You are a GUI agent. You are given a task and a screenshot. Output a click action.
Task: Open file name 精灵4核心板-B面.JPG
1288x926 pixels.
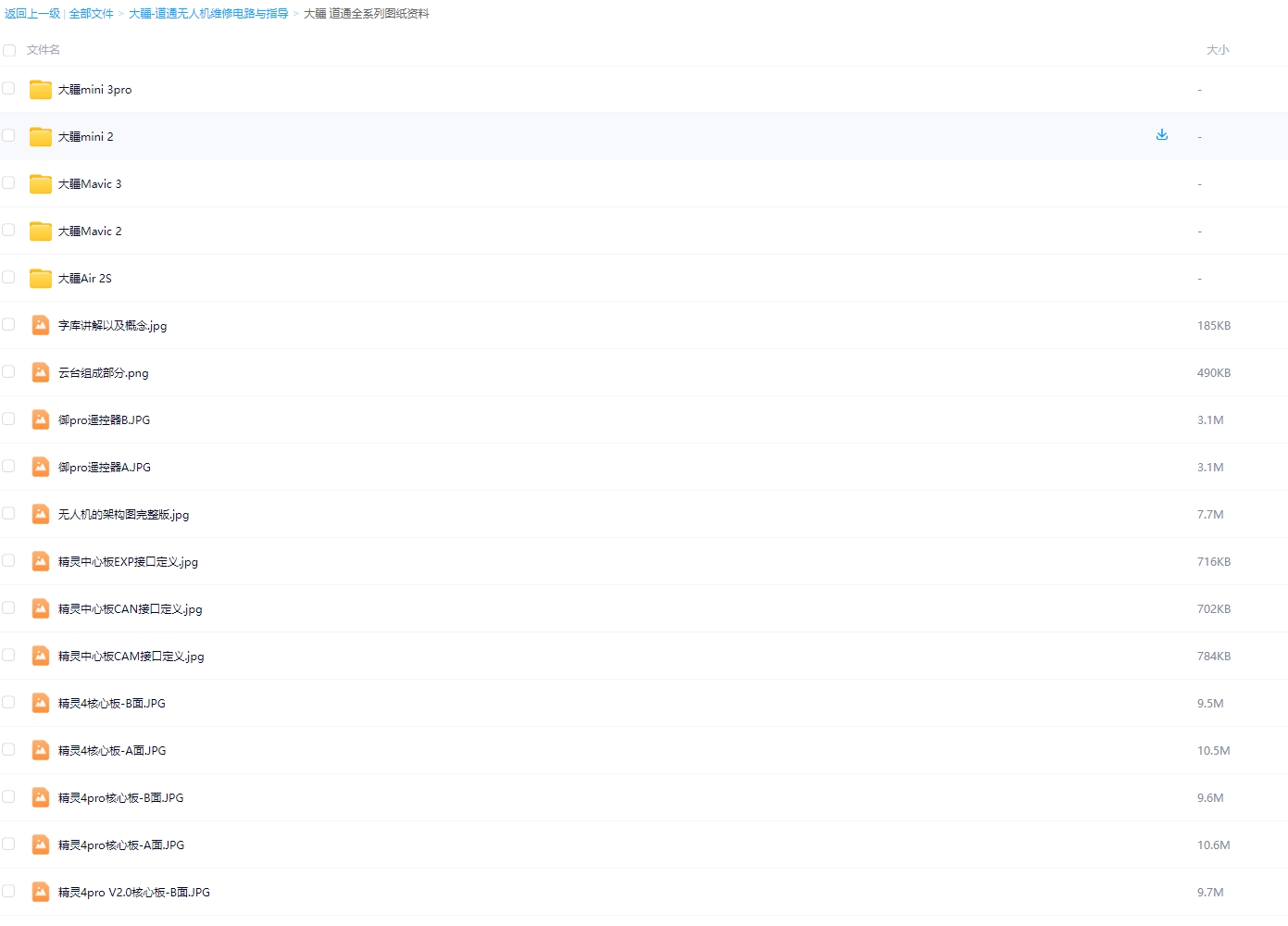click(x=112, y=704)
